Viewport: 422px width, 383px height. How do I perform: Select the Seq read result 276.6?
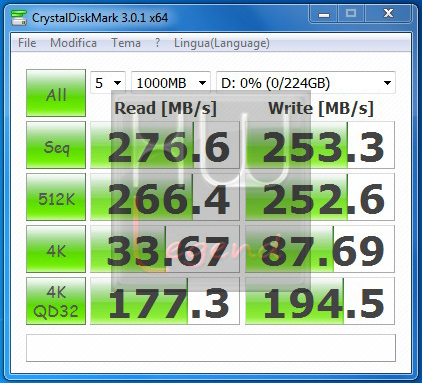pos(165,145)
